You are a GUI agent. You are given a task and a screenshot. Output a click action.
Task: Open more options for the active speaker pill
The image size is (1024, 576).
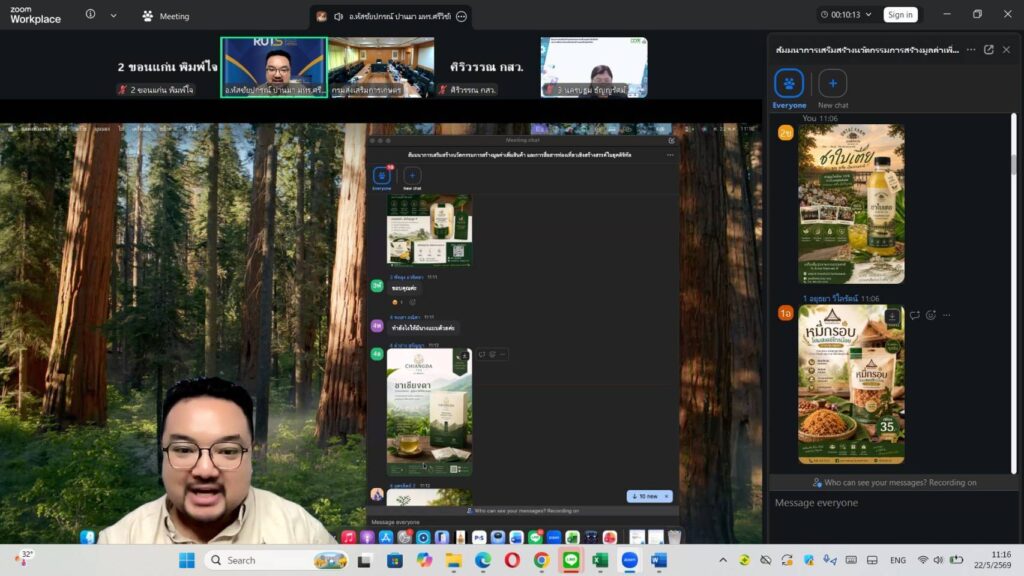(x=461, y=16)
